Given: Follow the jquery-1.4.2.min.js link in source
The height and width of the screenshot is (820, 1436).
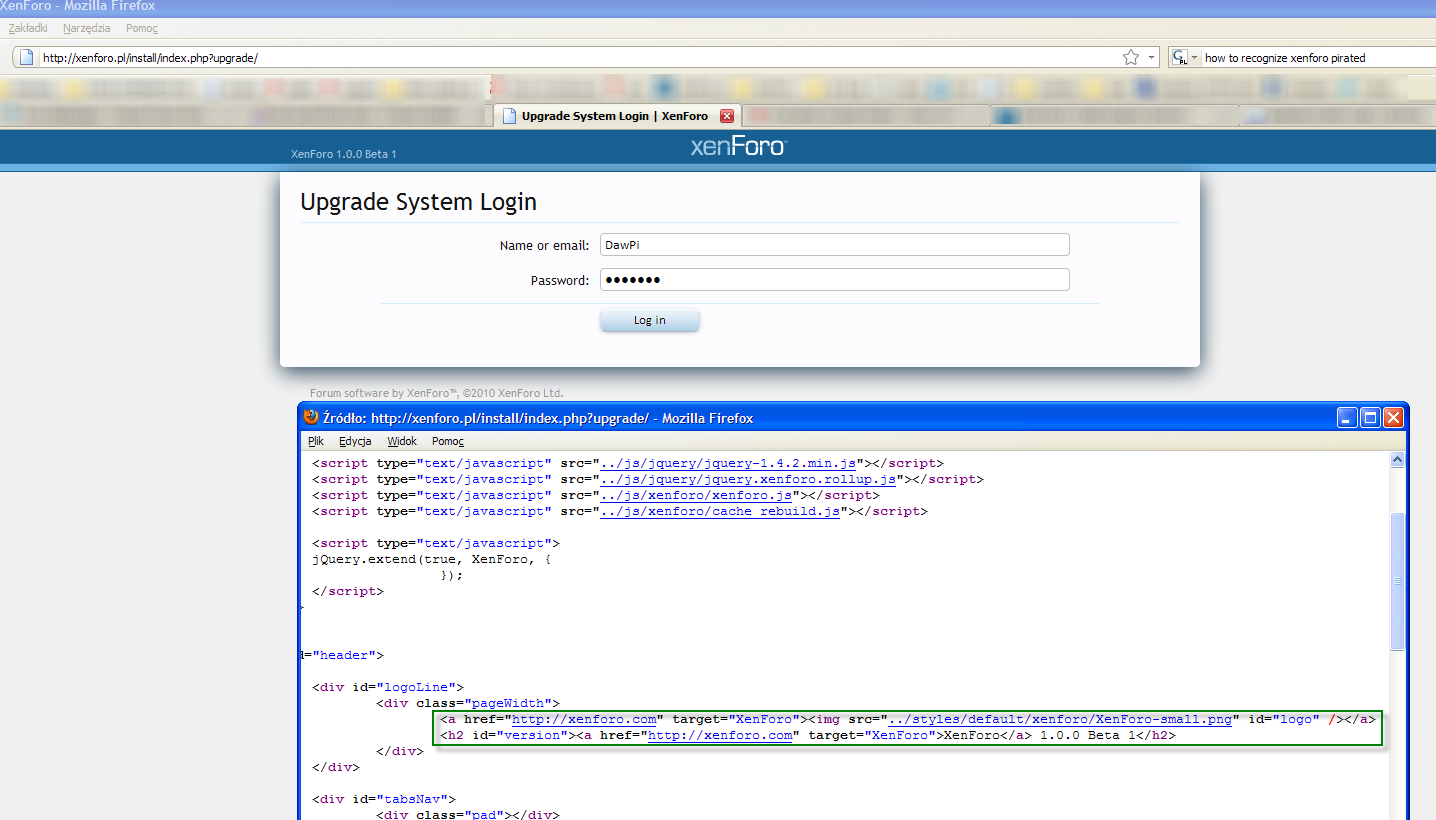Looking at the screenshot, I should [724, 462].
